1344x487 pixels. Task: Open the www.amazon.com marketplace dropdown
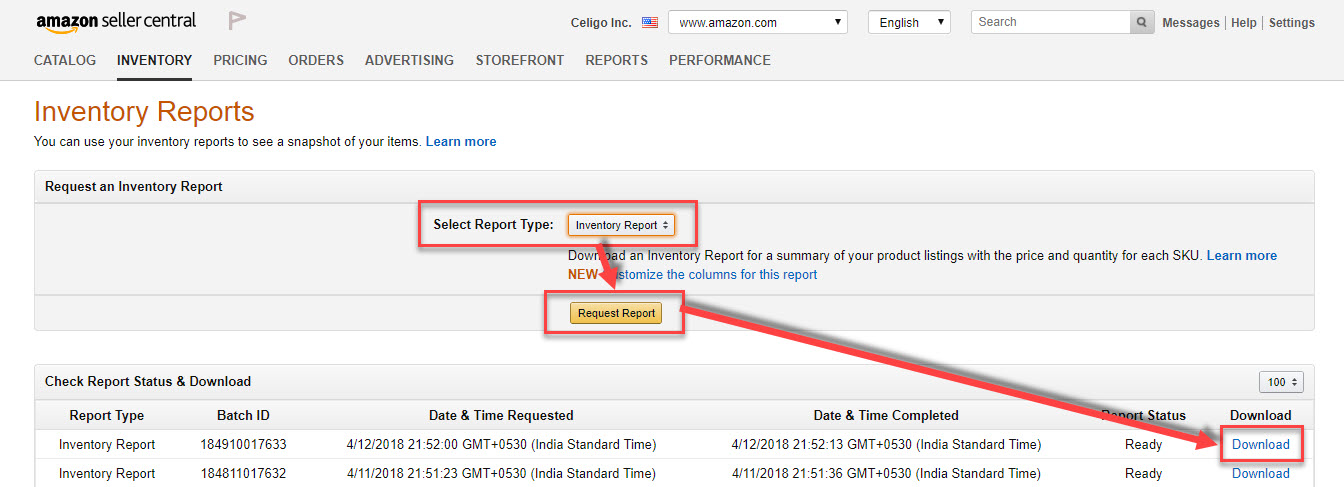[758, 22]
